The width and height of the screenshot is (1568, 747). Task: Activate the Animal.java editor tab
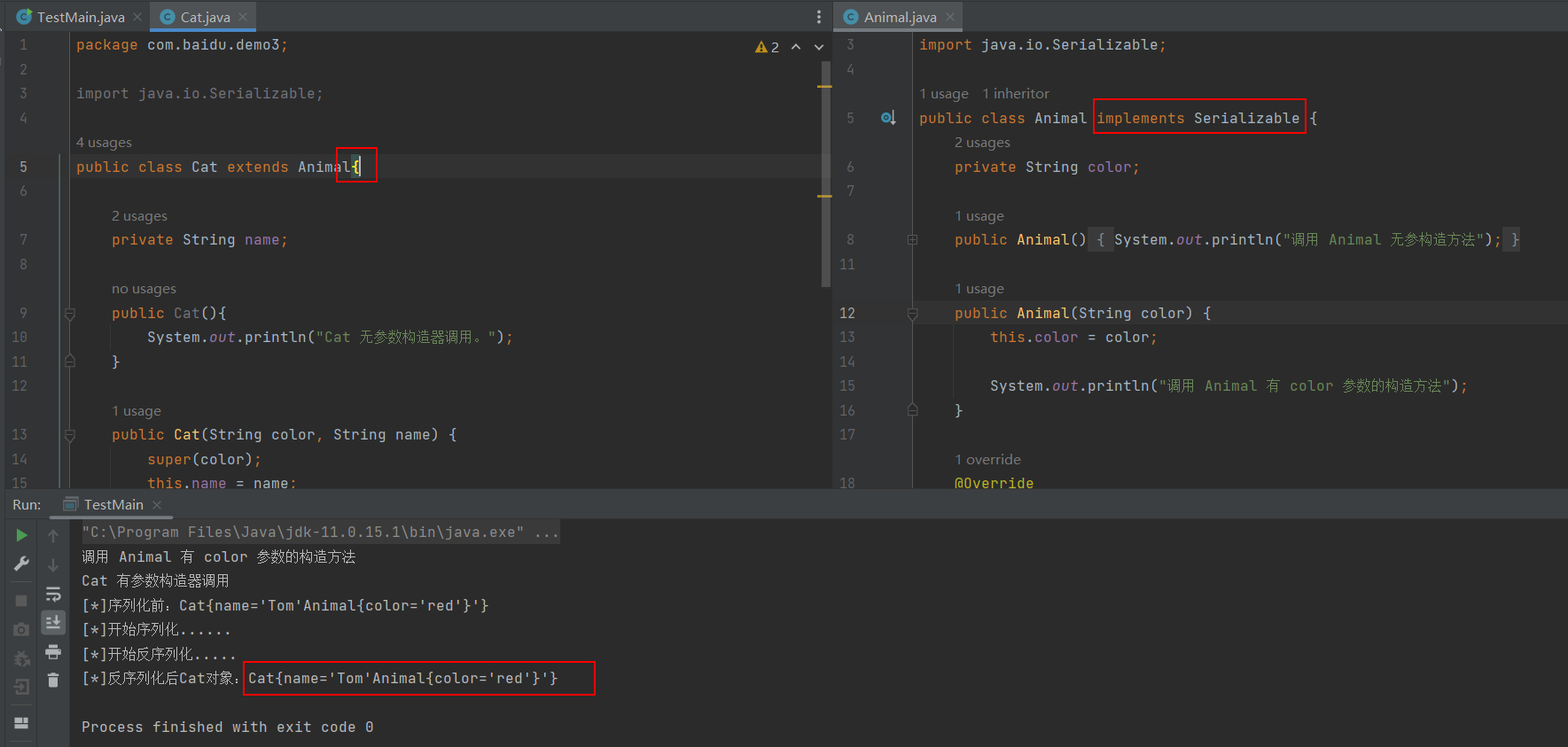coord(900,17)
